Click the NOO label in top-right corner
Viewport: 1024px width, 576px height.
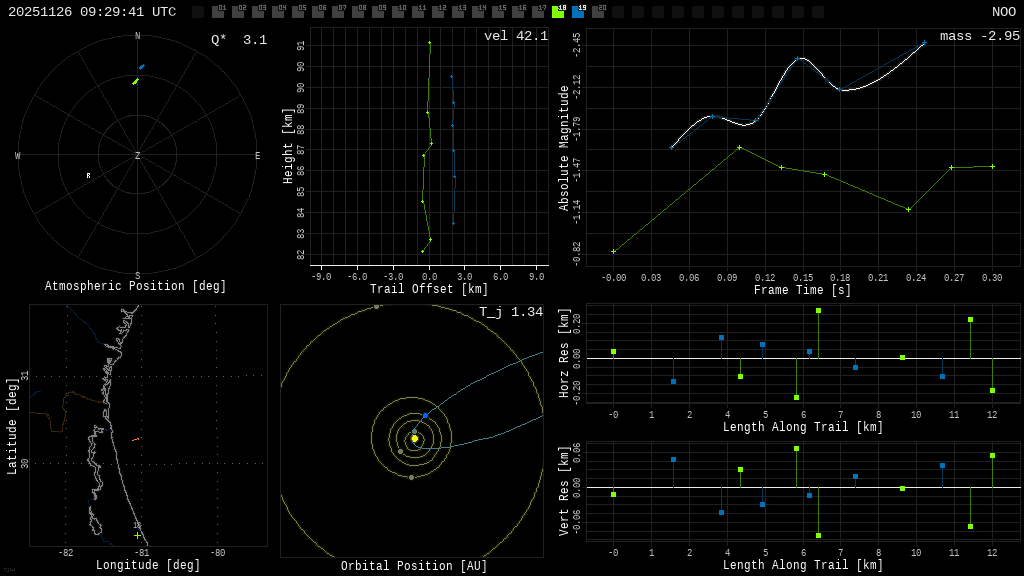pos(1003,12)
